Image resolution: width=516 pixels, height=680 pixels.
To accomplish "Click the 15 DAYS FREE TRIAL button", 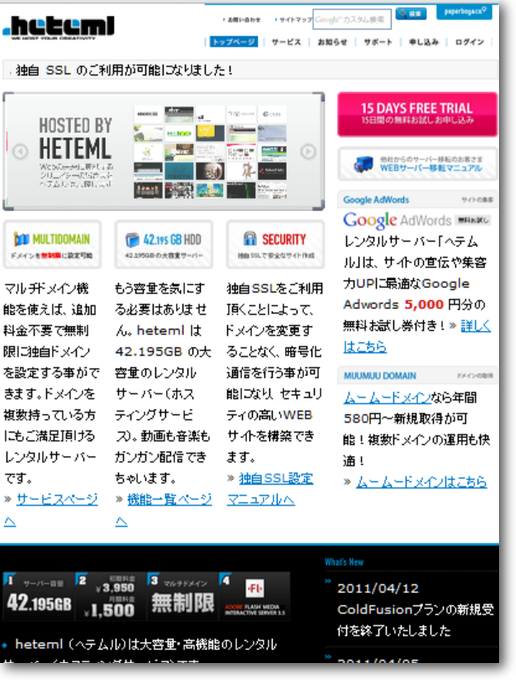I will pos(418,114).
